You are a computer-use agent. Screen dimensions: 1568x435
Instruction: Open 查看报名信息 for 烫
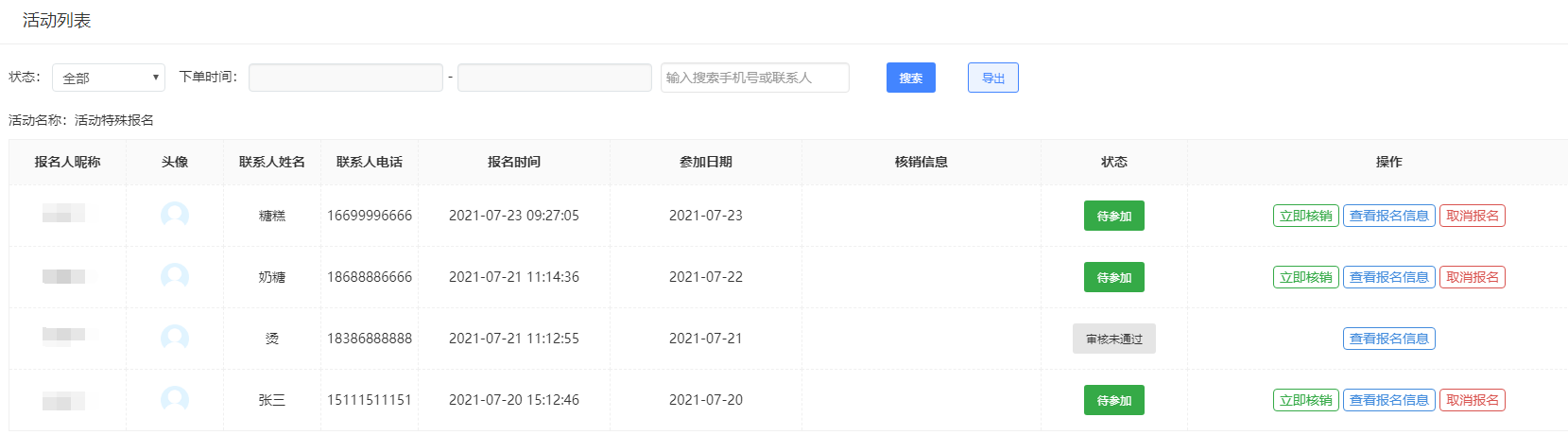(x=1389, y=339)
